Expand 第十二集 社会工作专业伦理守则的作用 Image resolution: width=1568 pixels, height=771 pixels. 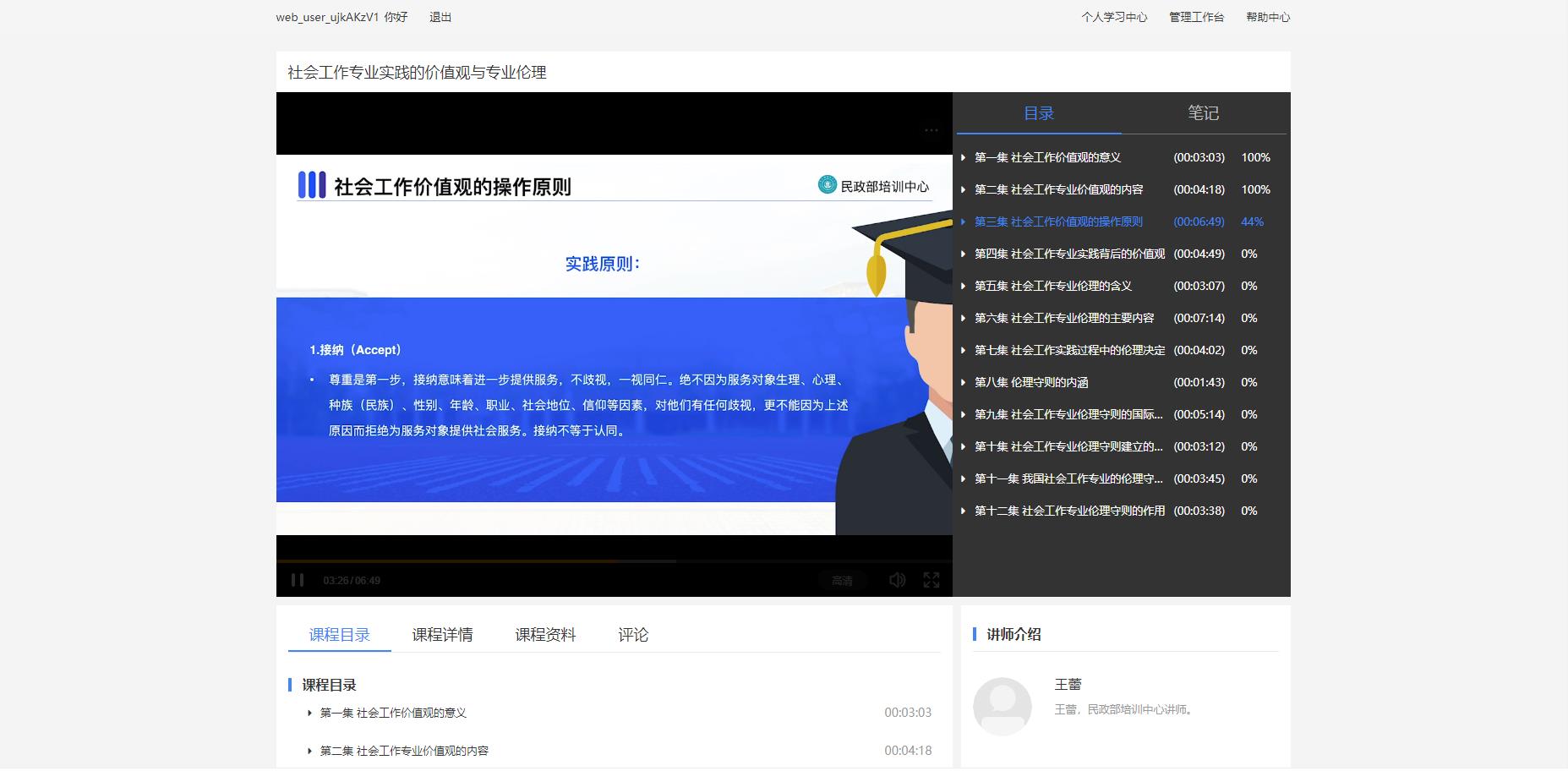[964, 511]
